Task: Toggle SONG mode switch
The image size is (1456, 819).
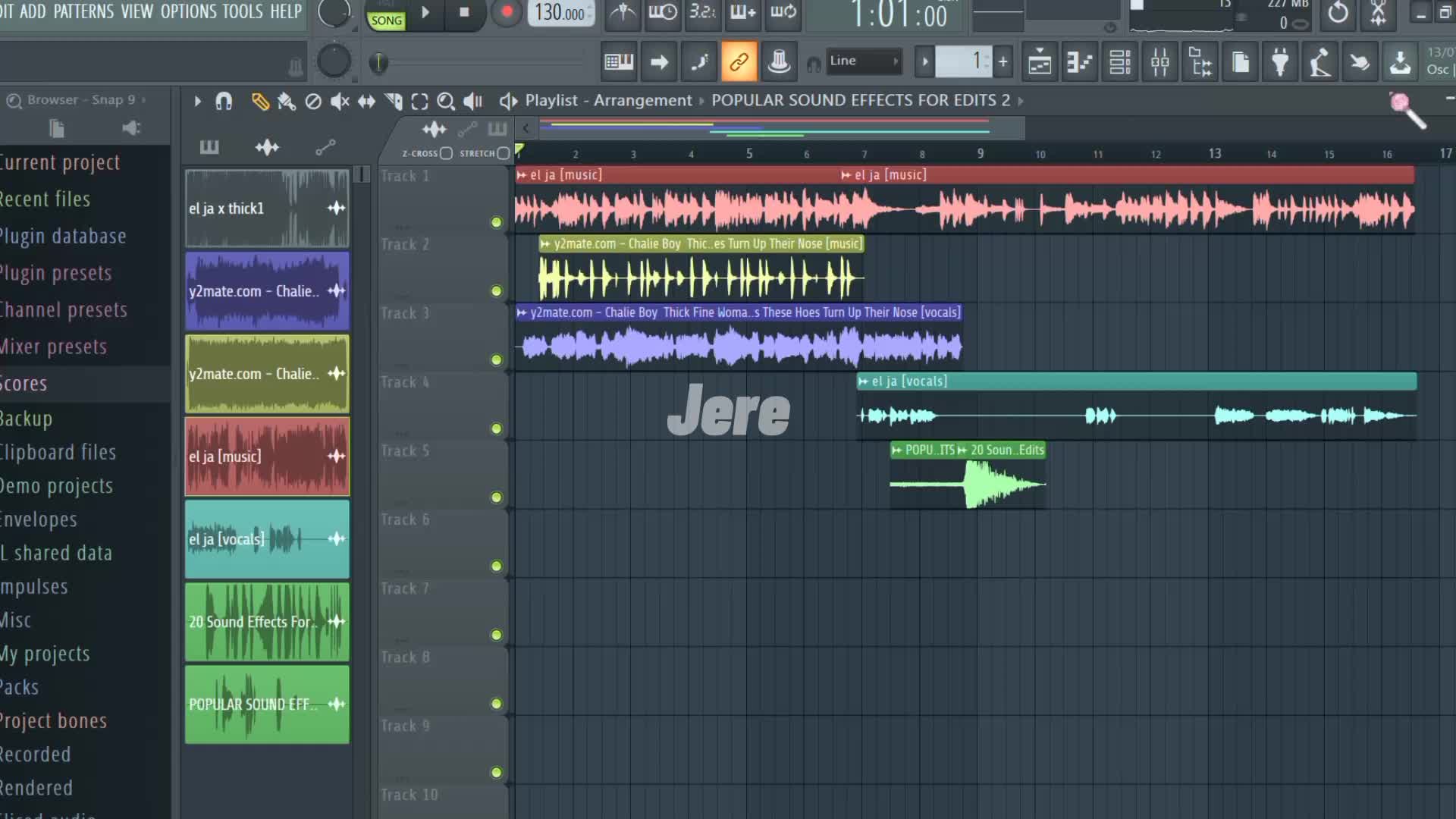Action: 386,20
